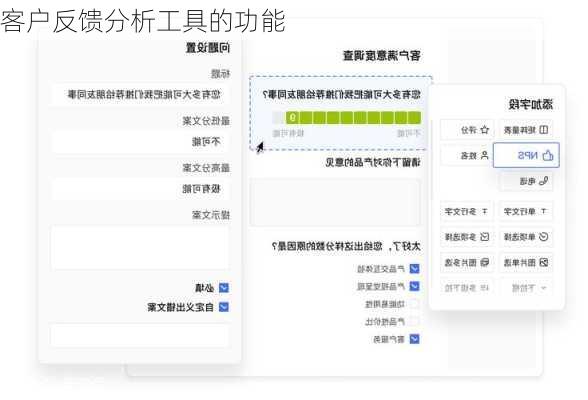
Task: Click the picture icon of 图片单选 field
Action: [543, 262]
